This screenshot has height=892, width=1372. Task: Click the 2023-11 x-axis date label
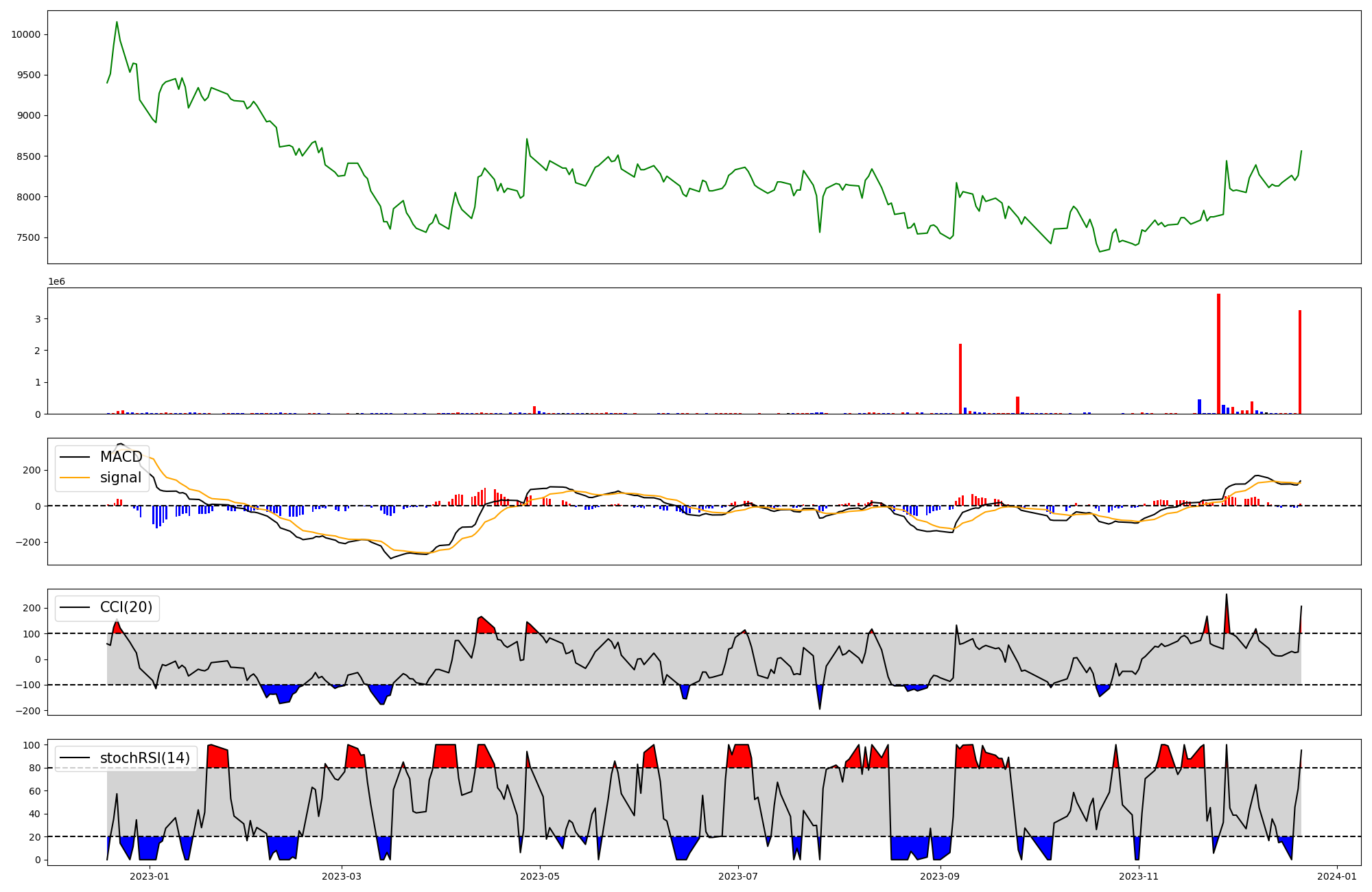pyautogui.click(x=1139, y=876)
